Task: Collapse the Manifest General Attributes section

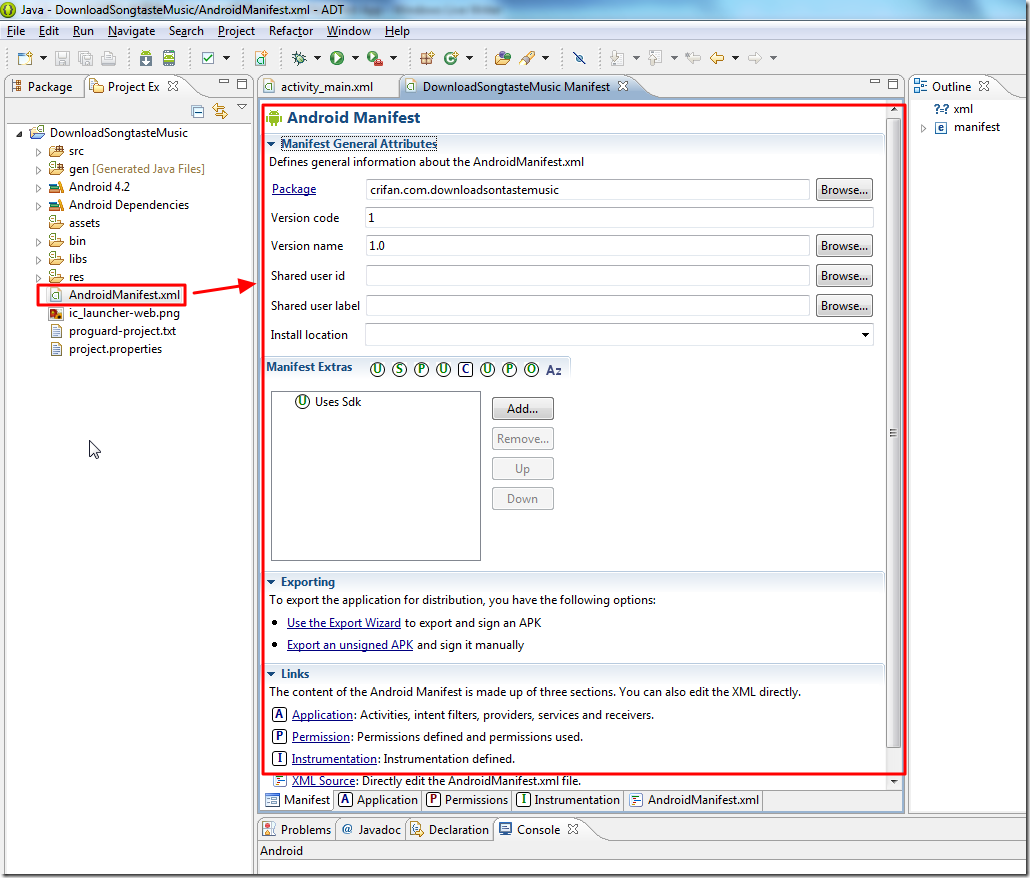Action: pyautogui.click(x=271, y=144)
